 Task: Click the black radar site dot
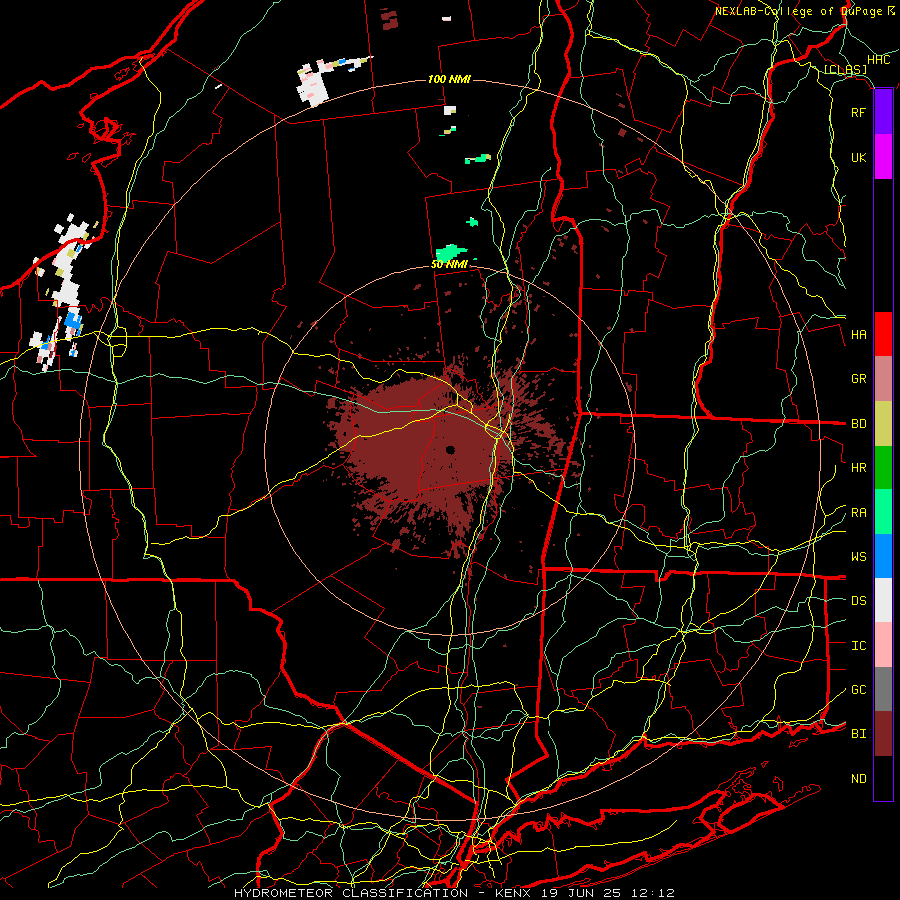coord(450,449)
